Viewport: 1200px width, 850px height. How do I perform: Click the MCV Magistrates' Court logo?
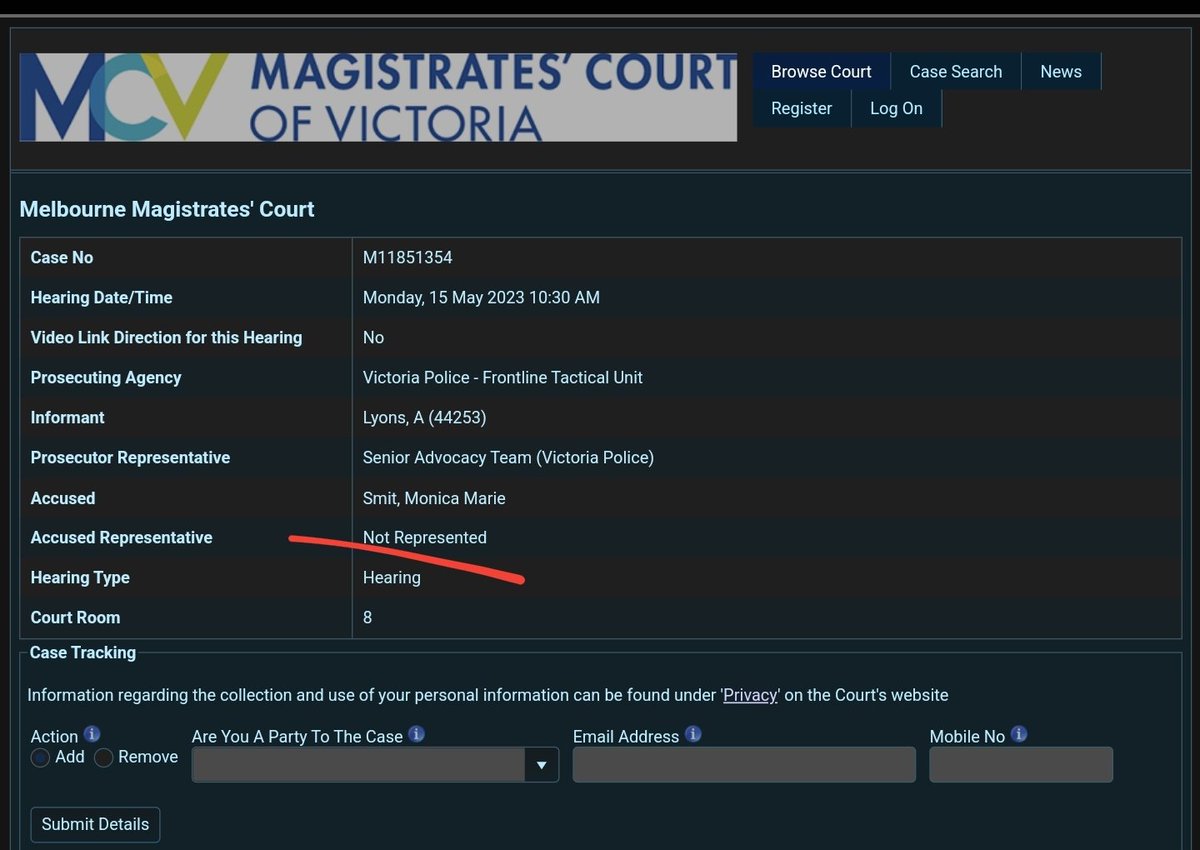[x=378, y=97]
